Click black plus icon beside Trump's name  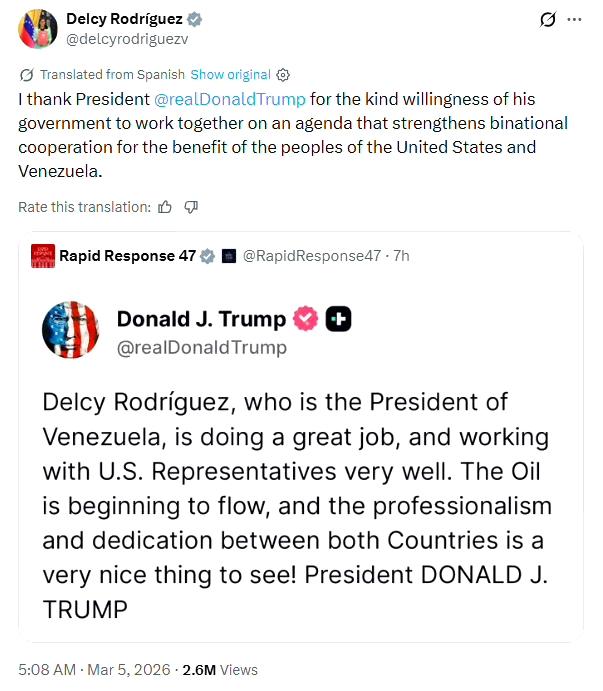pyautogui.click(x=339, y=319)
